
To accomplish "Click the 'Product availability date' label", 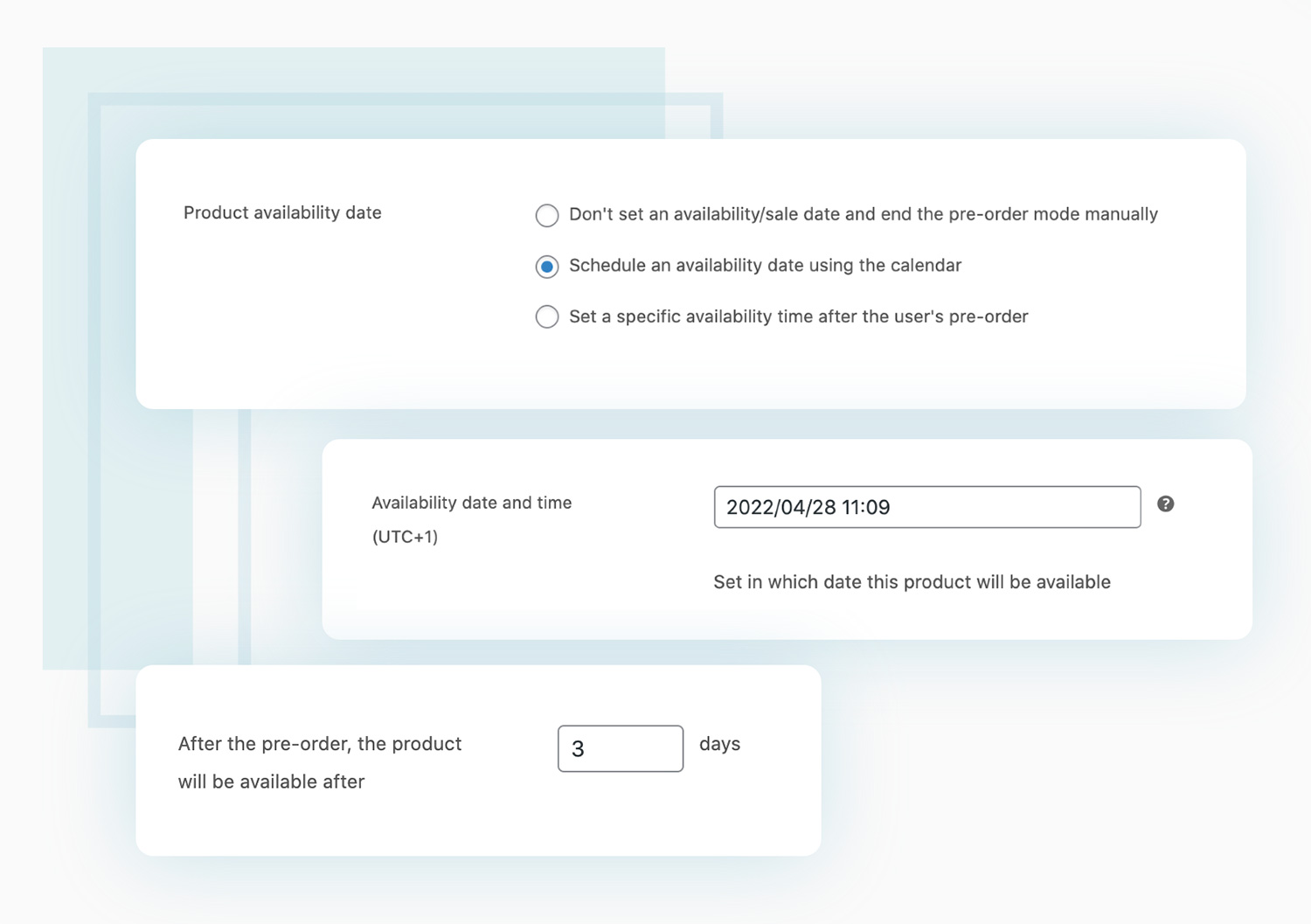I will coord(281,212).
